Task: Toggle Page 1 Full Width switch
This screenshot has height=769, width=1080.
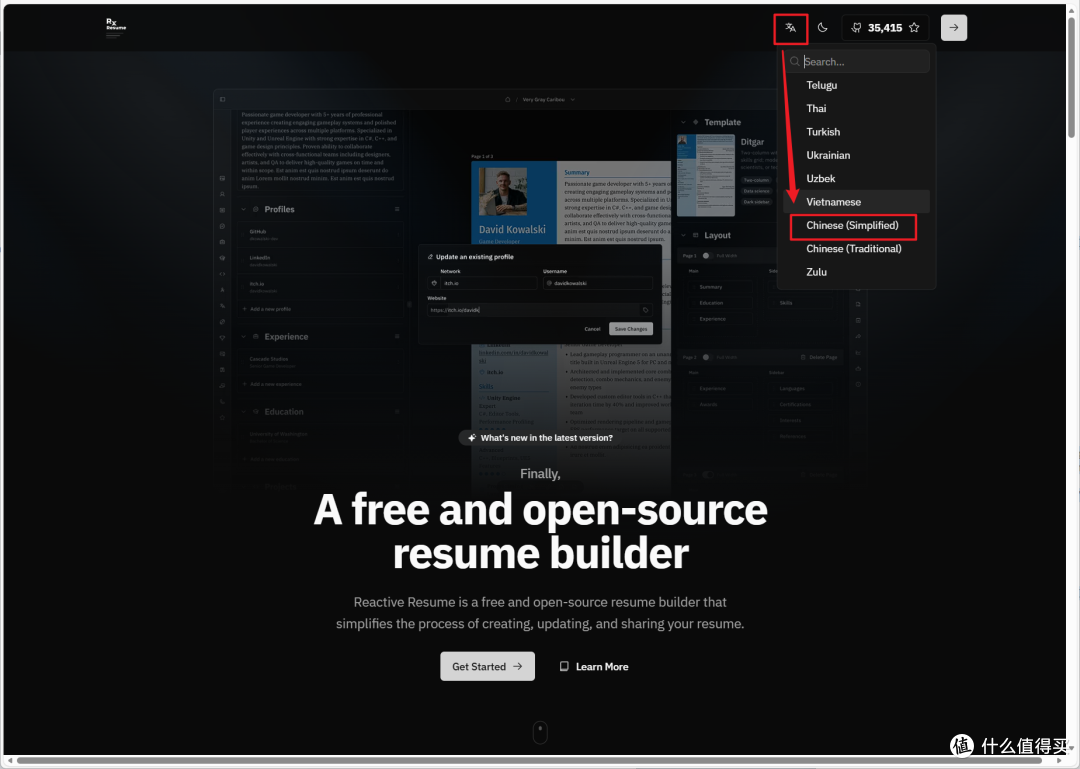Action: [707, 256]
